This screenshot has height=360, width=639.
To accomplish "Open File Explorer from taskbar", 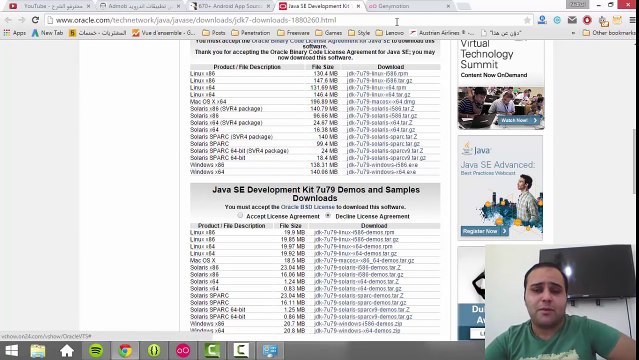I will click(x=37, y=351).
